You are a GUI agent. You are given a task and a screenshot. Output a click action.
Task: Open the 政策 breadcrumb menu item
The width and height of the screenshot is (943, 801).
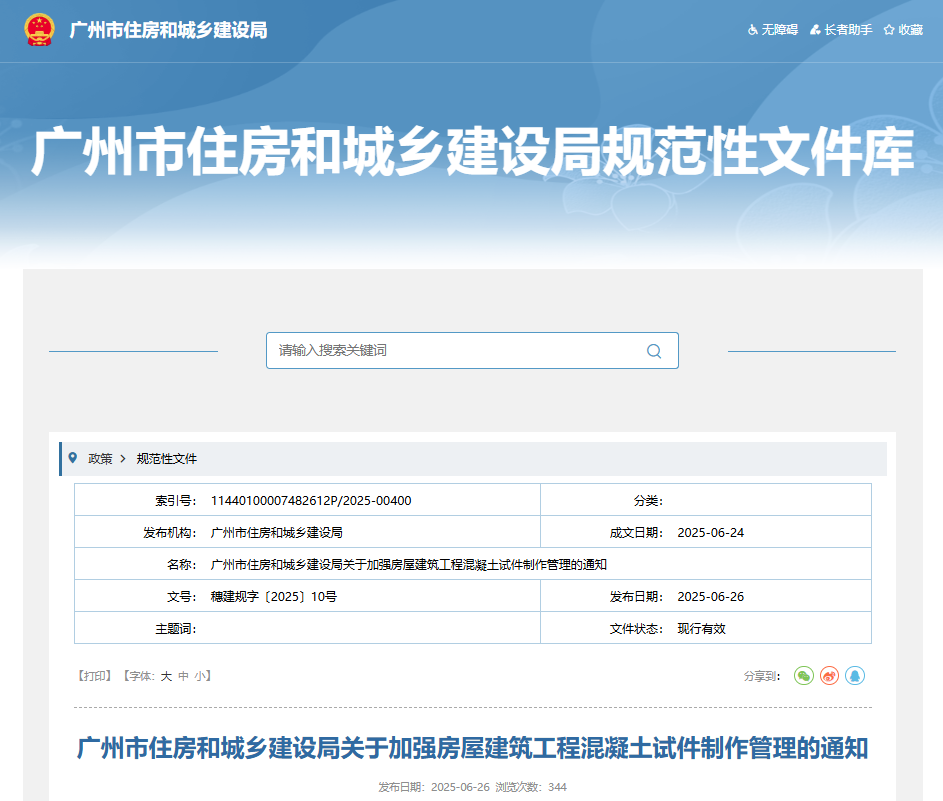[99, 458]
